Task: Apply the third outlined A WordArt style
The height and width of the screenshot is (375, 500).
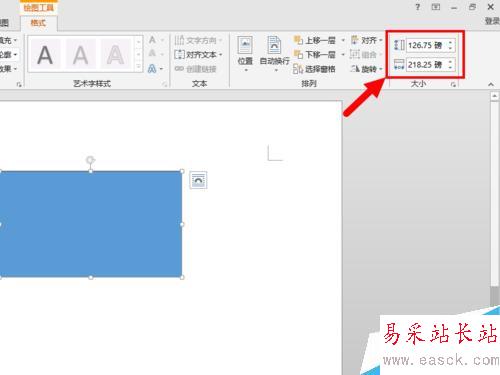Action: [115, 55]
